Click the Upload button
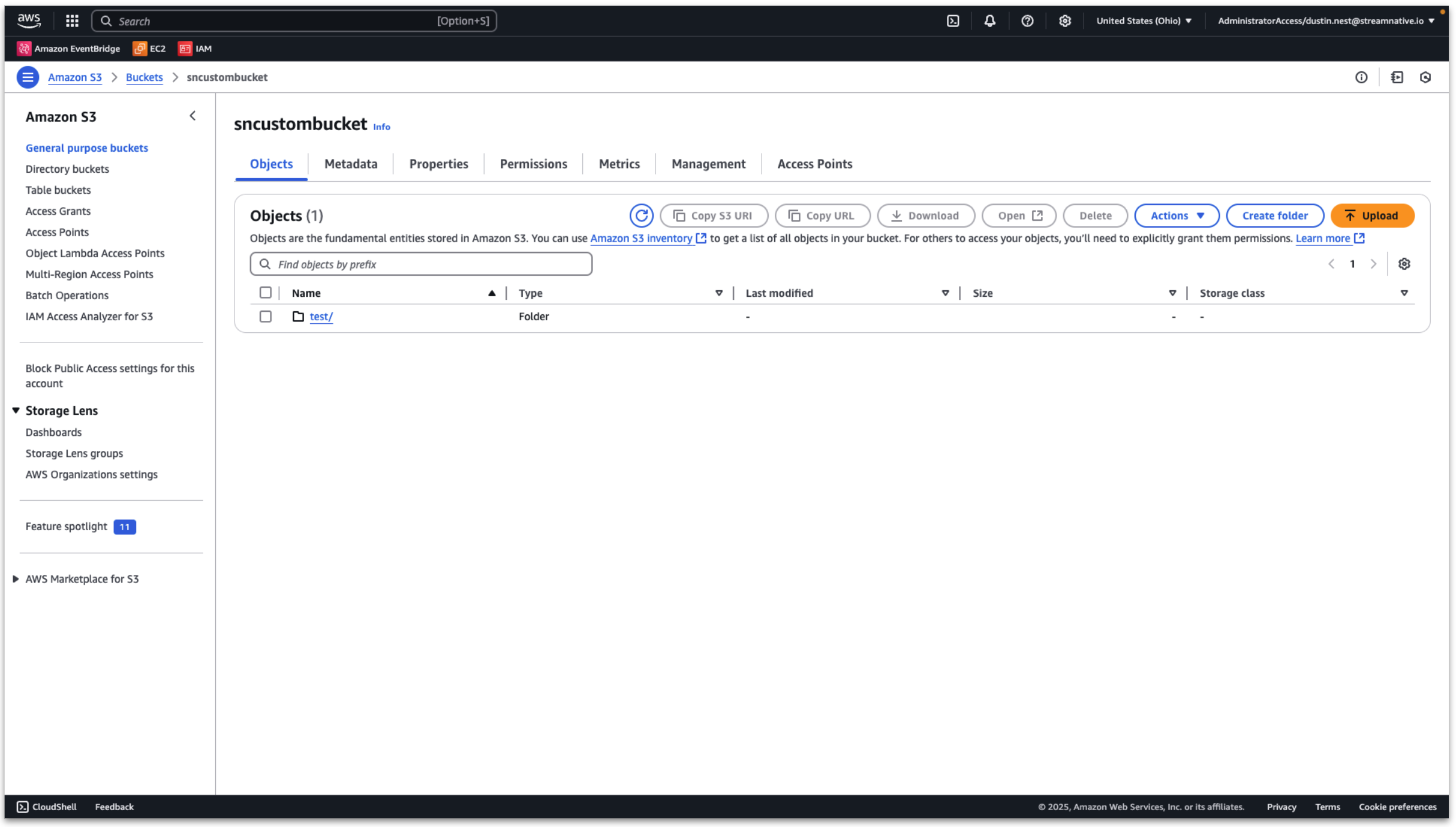 coord(1371,215)
